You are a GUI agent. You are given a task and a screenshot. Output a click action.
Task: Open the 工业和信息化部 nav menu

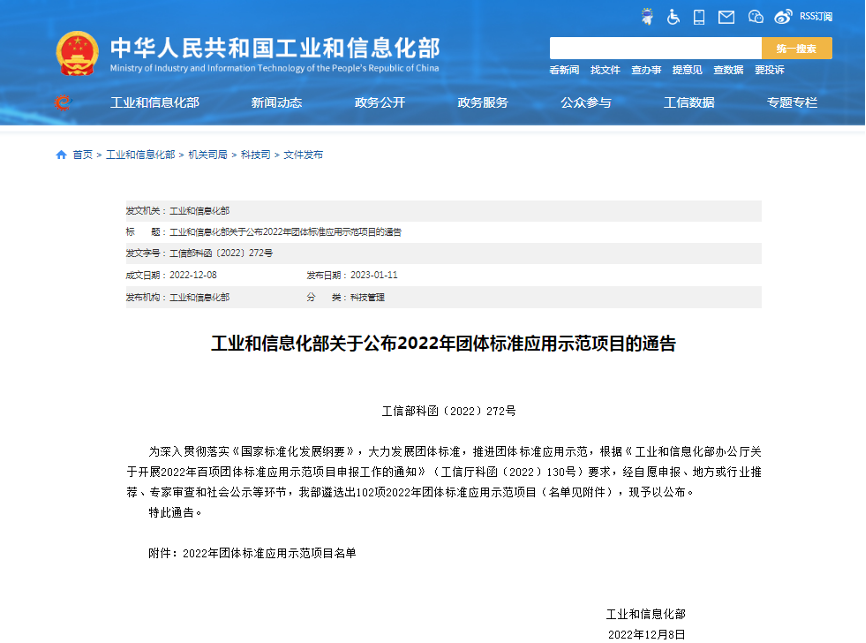pos(155,103)
